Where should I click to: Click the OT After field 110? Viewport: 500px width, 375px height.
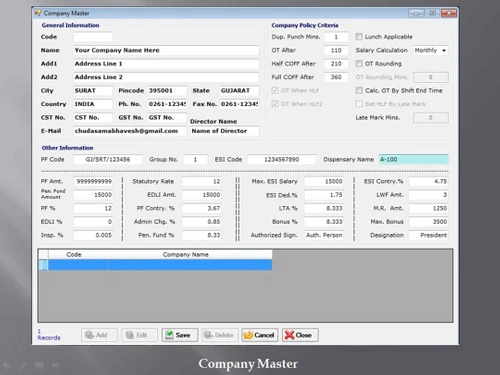tap(336, 50)
